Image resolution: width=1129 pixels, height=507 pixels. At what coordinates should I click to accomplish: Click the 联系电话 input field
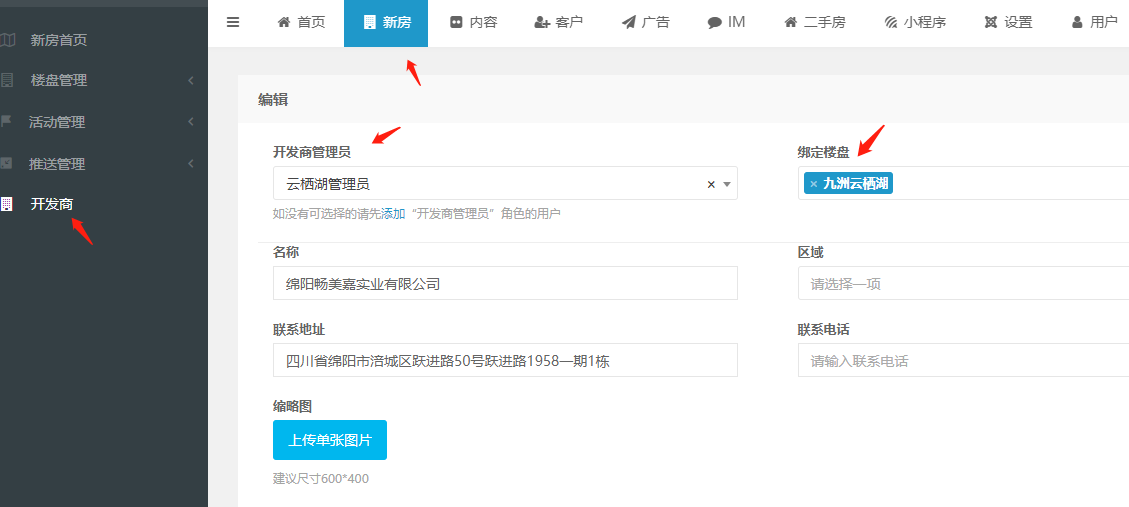[962, 361]
